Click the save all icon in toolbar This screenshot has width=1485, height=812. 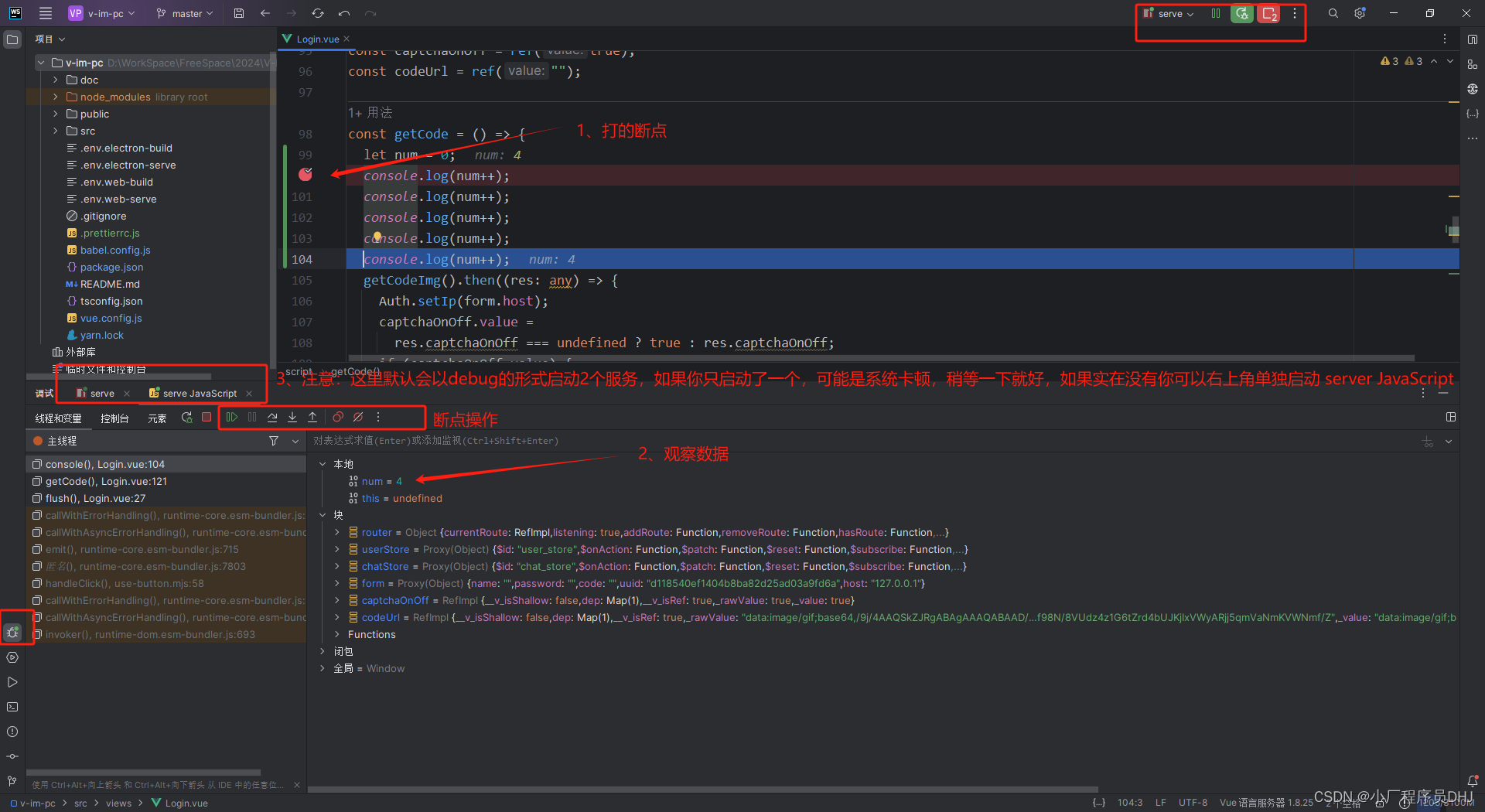[239, 13]
